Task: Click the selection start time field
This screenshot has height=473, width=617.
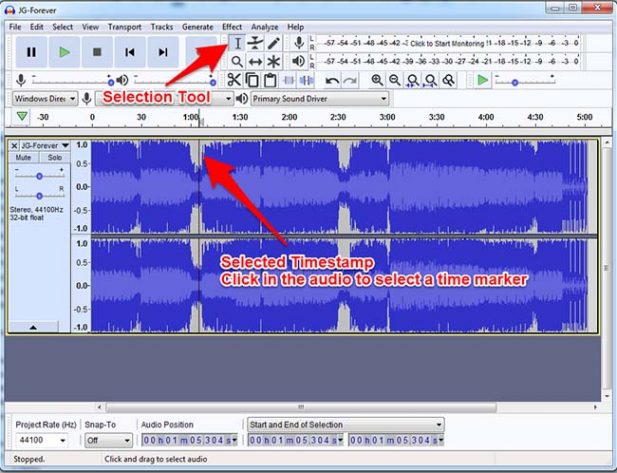Action: tap(295, 440)
